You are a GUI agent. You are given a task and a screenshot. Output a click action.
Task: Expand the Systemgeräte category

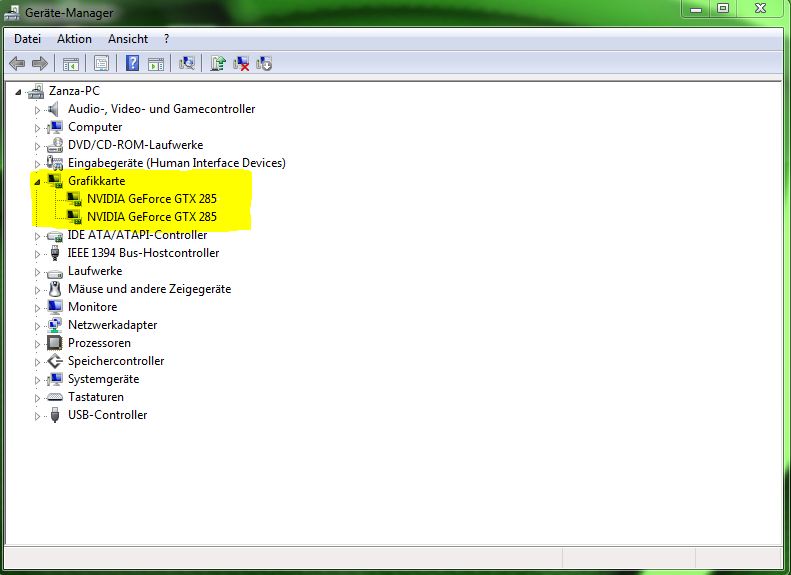pyautogui.click(x=37, y=380)
